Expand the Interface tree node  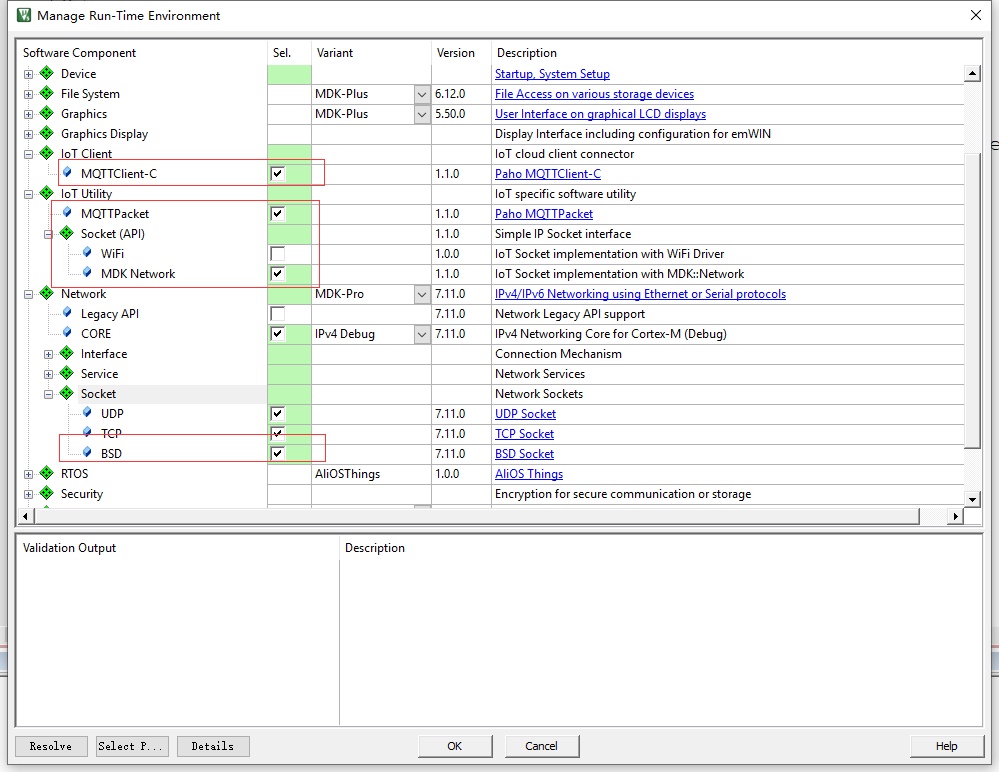point(48,354)
